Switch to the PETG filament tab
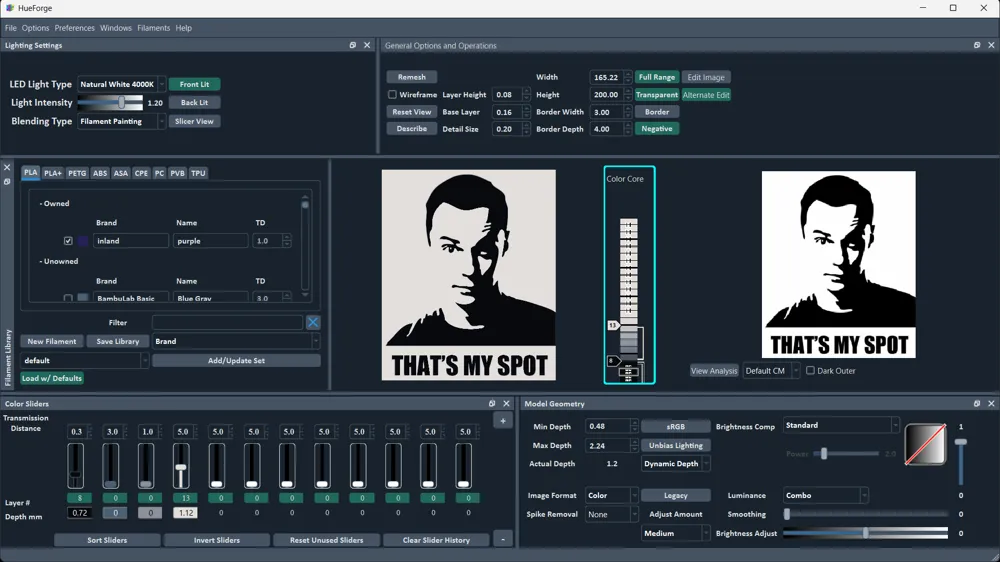The height and width of the screenshot is (562, 1000). coord(77,173)
